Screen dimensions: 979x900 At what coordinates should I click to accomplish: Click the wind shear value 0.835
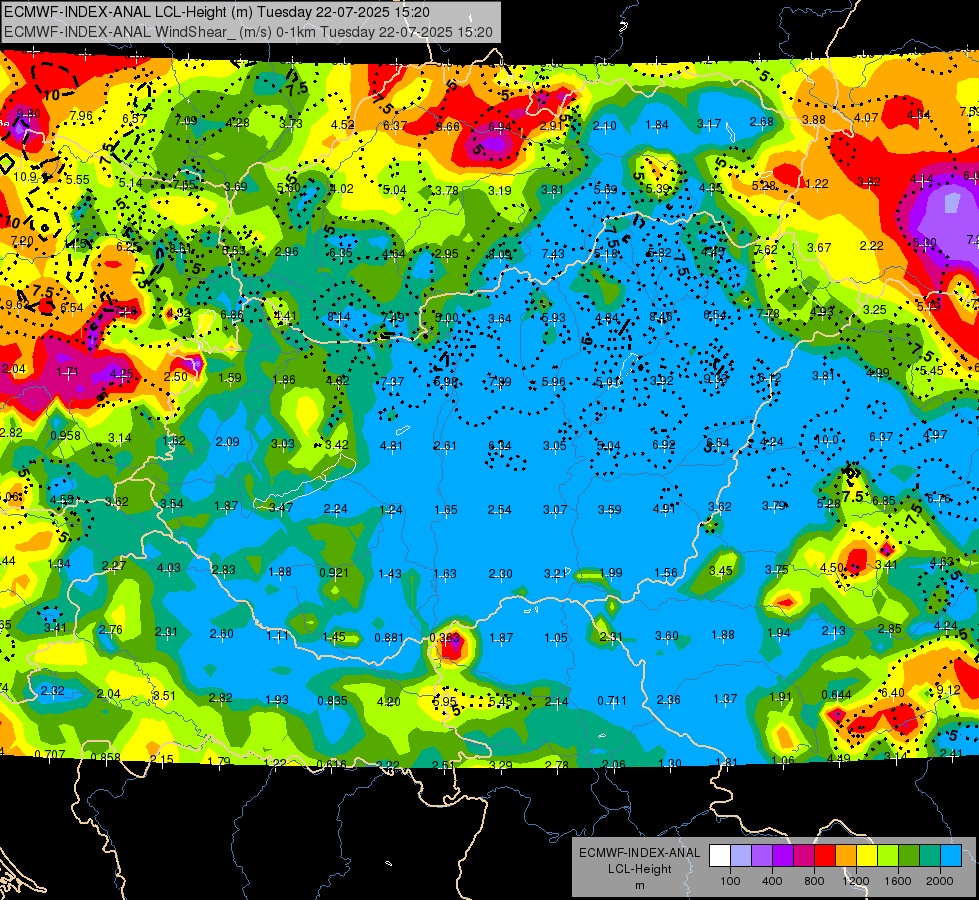pos(332,701)
